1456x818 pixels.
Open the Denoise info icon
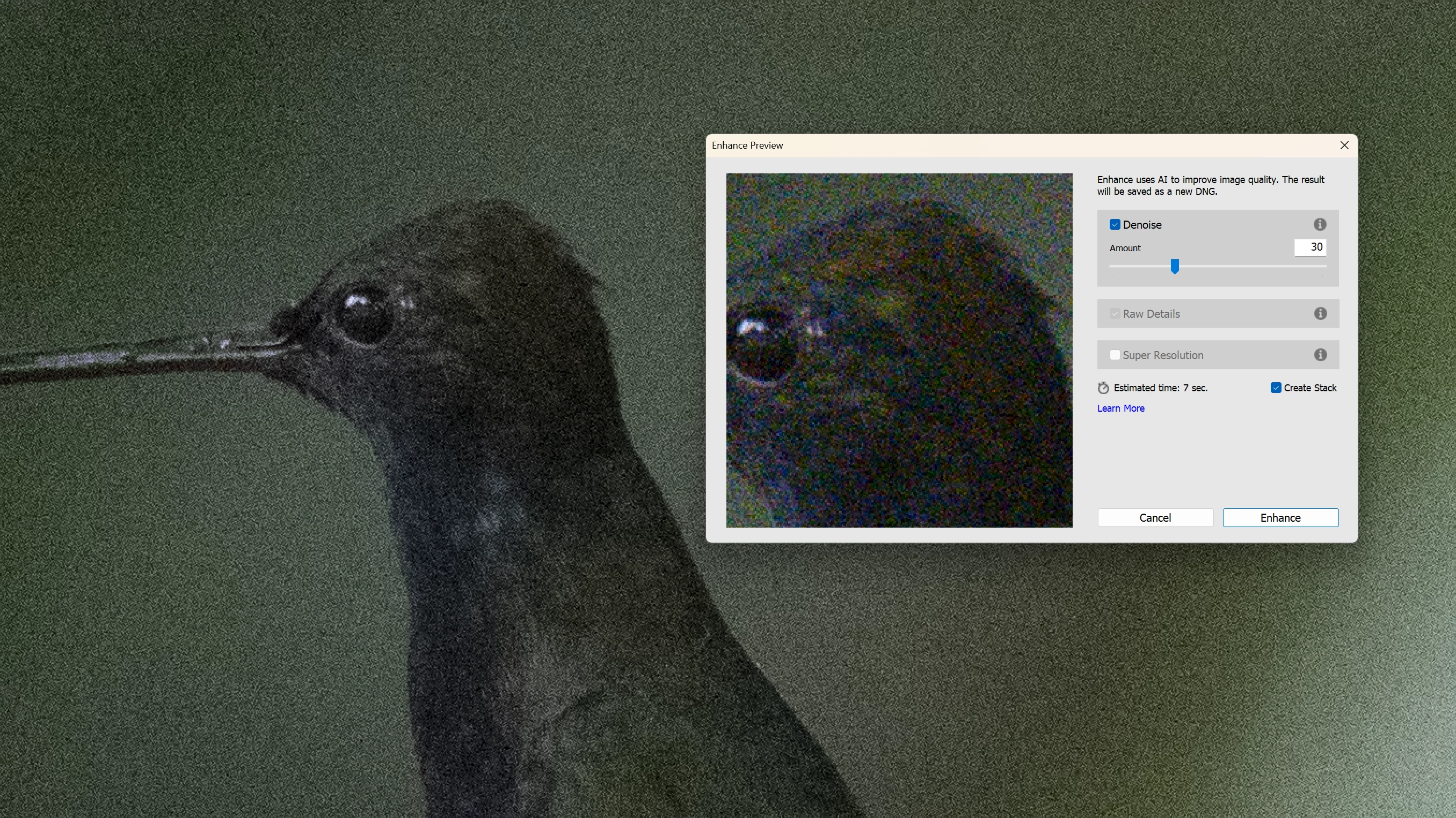click(1319, 224)
